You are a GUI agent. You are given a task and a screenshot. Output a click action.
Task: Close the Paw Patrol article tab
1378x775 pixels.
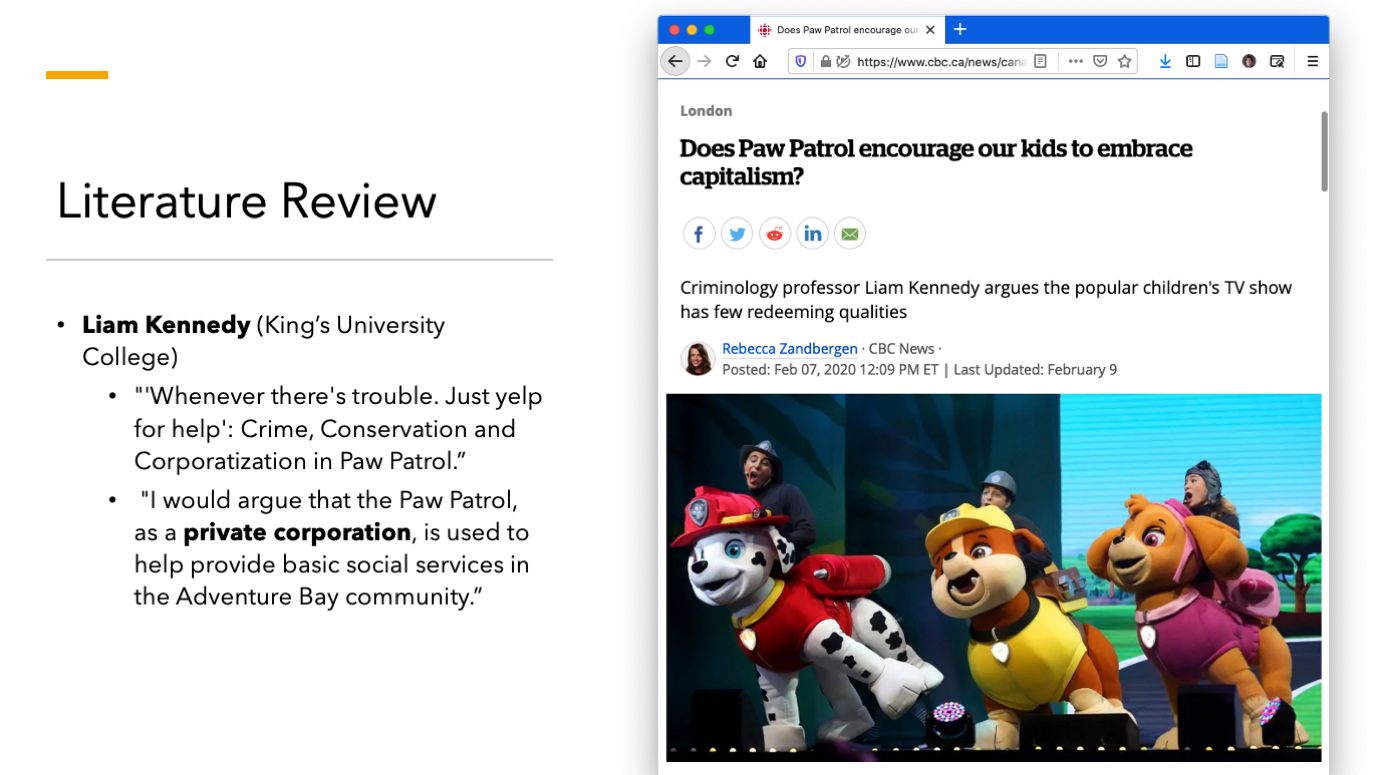(930, 30)
